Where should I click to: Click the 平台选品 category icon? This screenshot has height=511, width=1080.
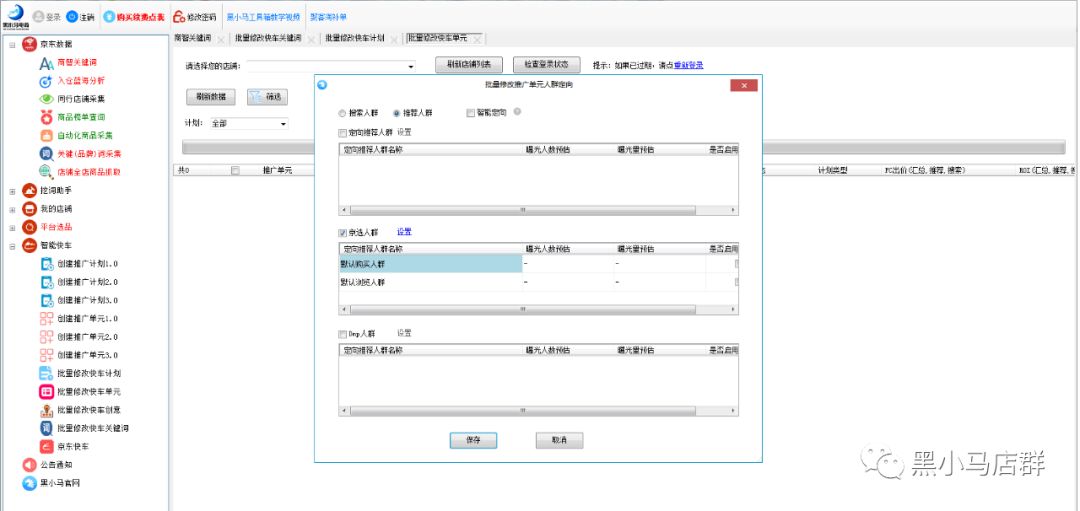(x=29, y=227)
